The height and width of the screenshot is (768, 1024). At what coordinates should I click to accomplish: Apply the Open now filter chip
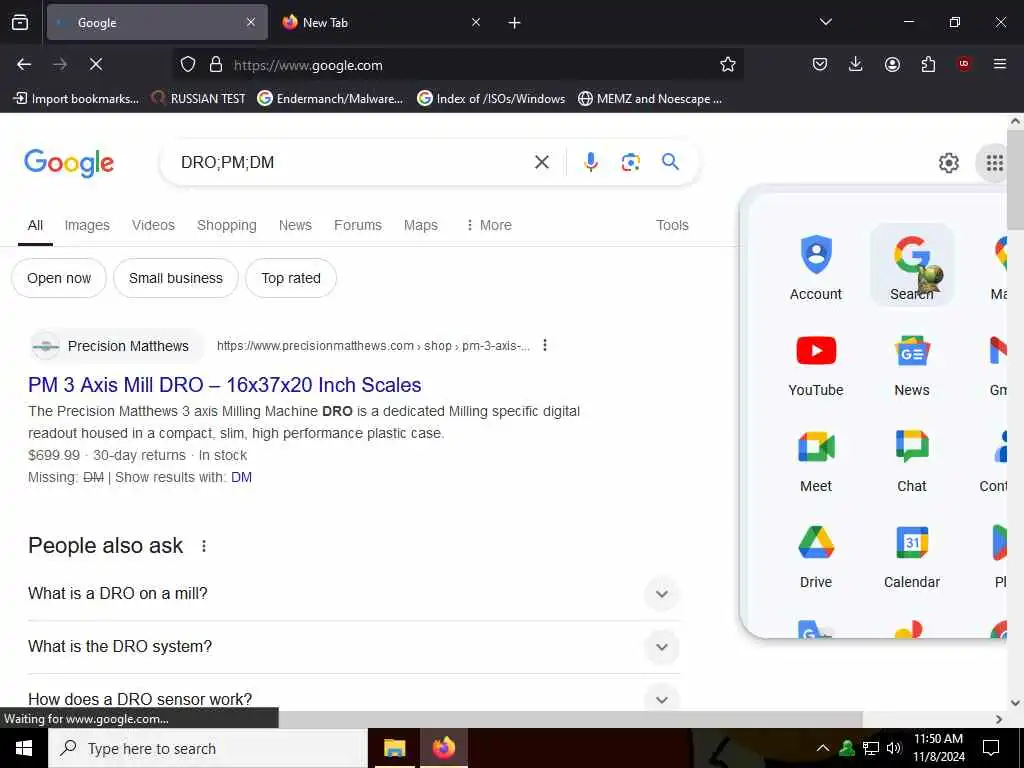[x=59, y=278]
